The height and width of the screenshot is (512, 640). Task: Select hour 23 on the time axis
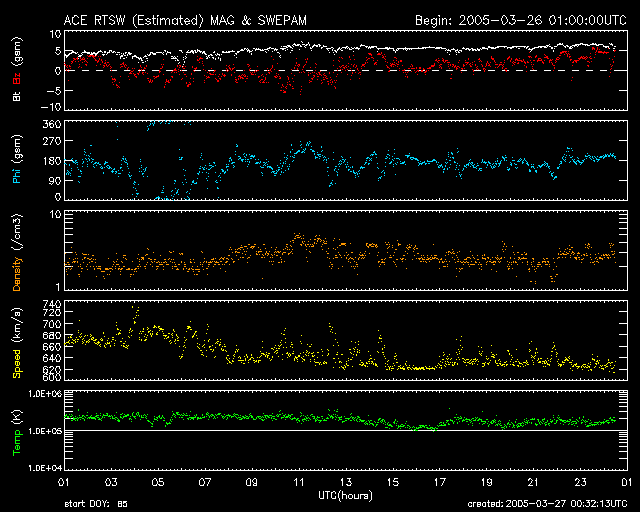click(x=580, y=483)
